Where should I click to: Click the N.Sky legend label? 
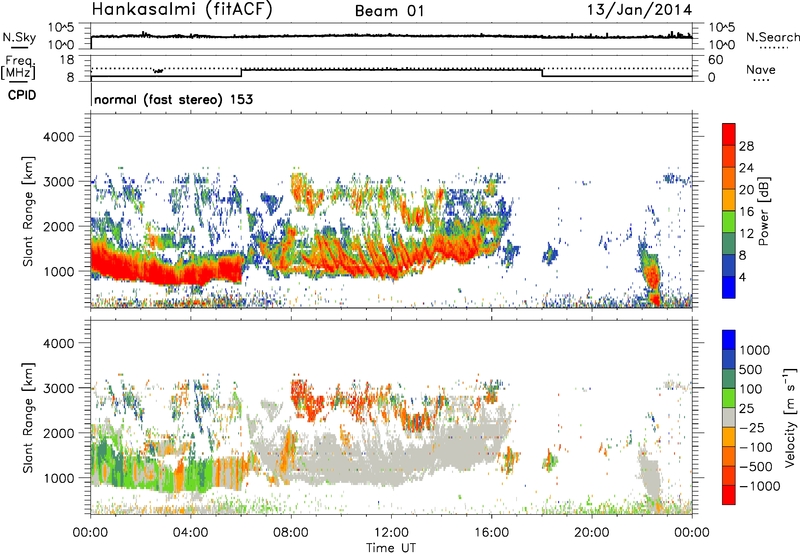19,37
